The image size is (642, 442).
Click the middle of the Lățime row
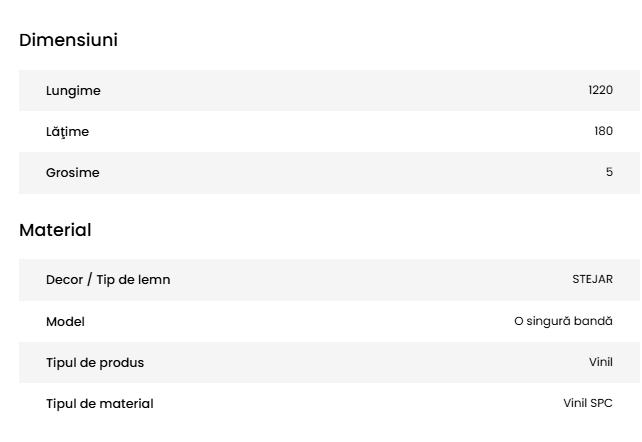tap(330, 132)
